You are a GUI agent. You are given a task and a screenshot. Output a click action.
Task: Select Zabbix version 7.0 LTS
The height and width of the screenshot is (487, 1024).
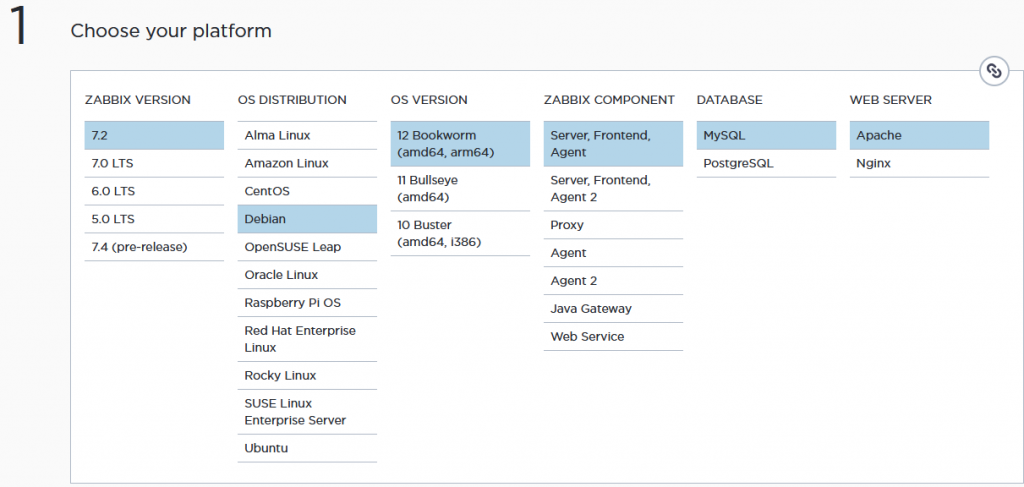coord(154,163)
